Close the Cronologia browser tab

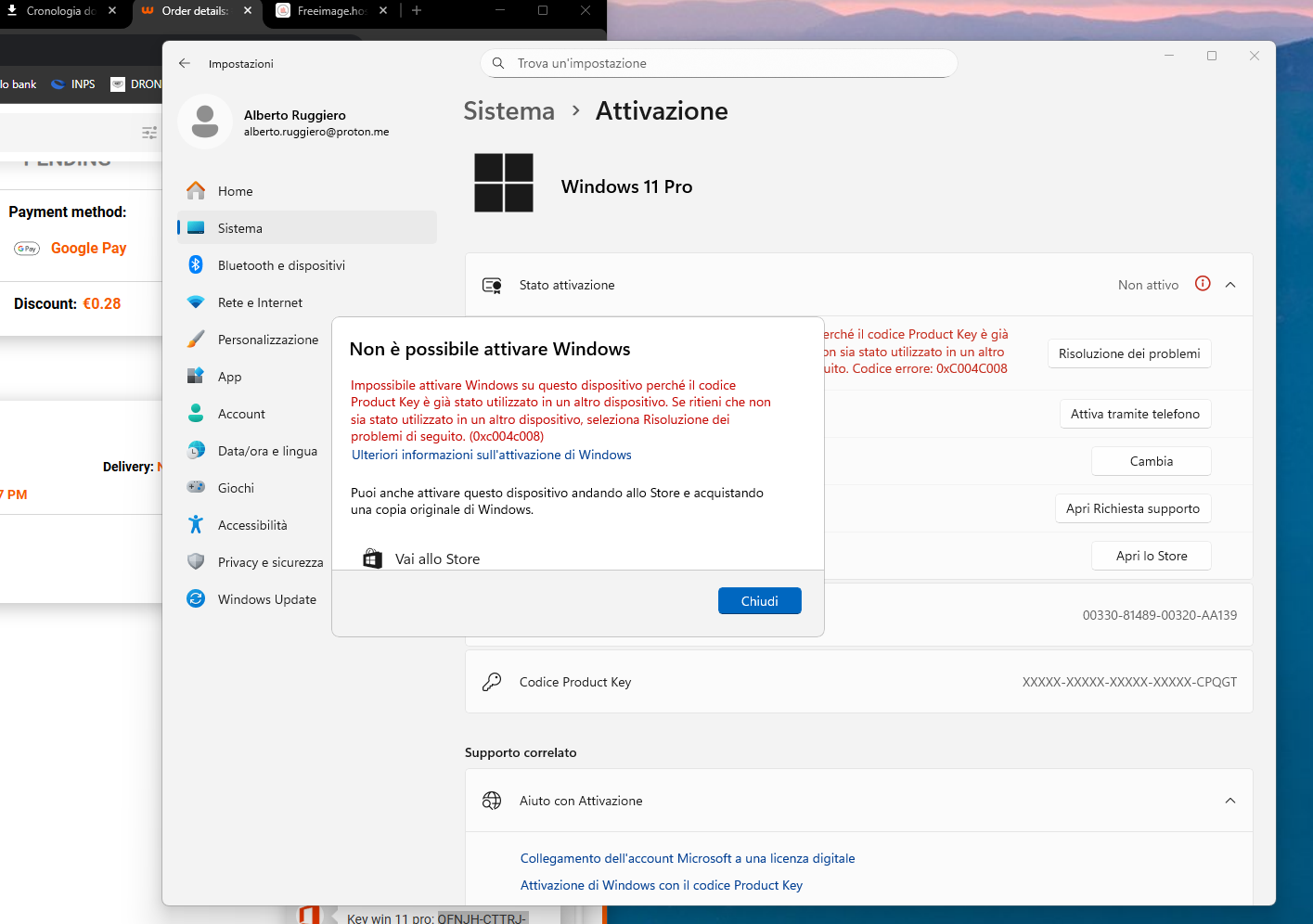(x=112, y=10)
